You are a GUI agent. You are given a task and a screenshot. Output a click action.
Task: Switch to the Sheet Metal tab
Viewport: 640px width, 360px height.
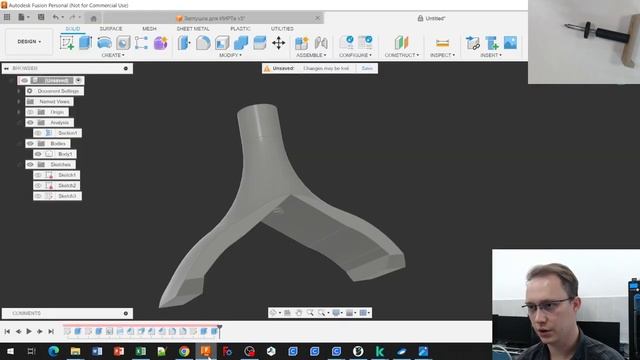click(x=193, y=29)
